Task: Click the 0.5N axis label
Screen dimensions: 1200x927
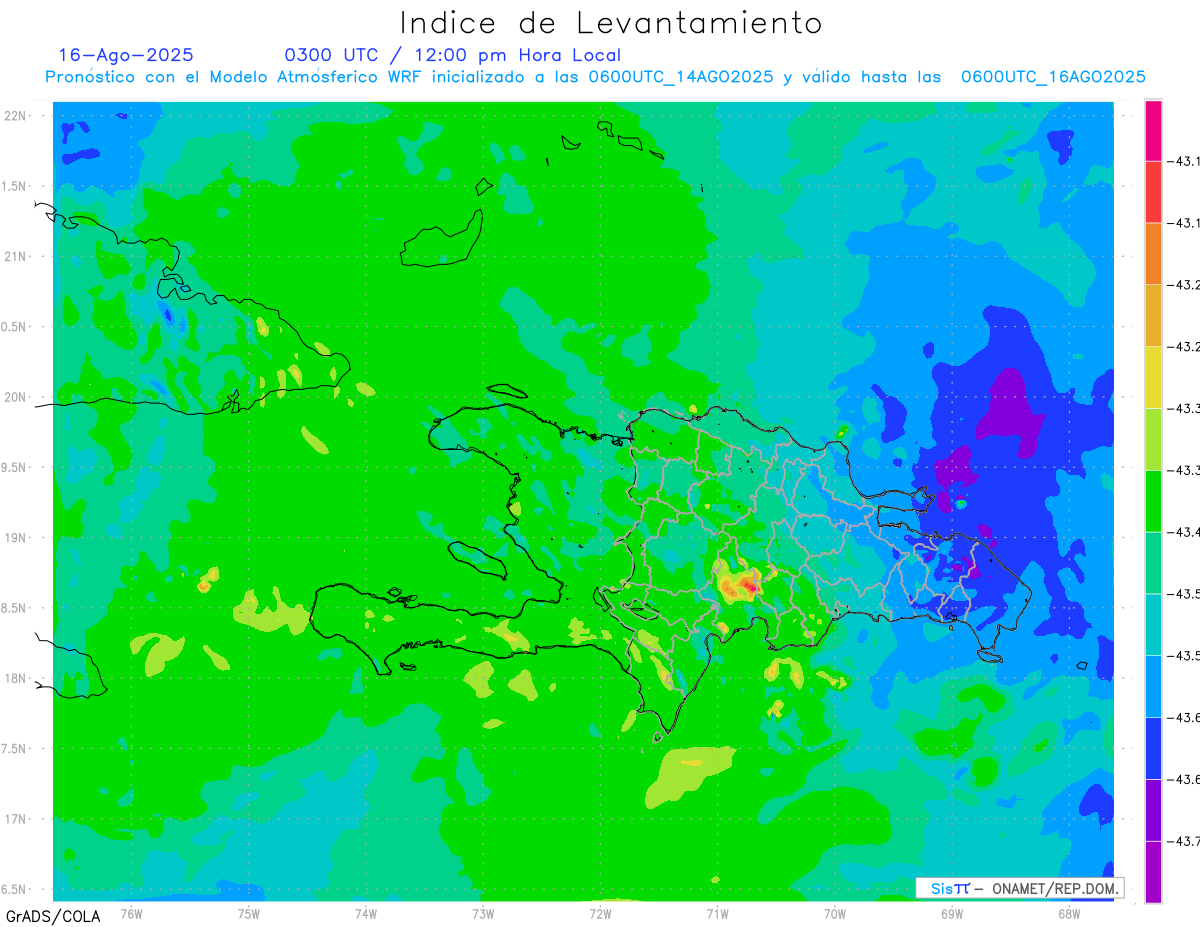Action: point(14,327)
